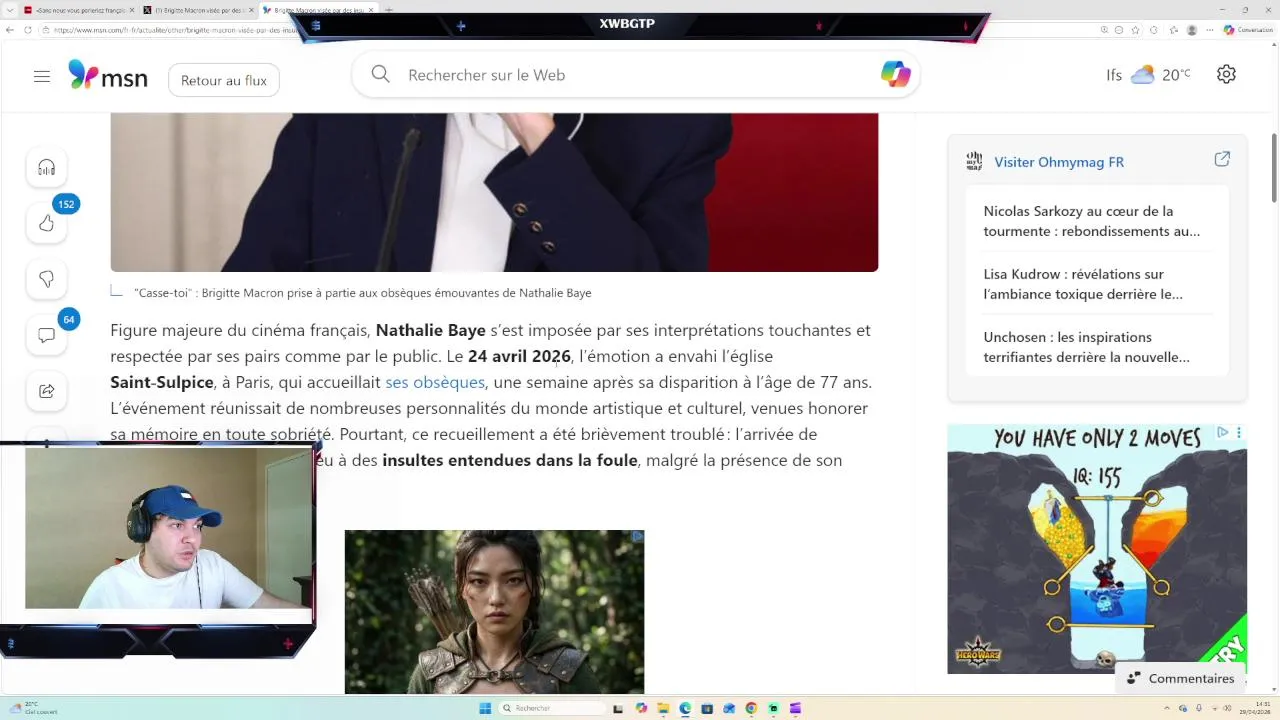The width and height of the screenshot is (1280, 720).
Task: Open File Explorer from taskbar
Action: pyautogui.click(x=662, y=708)
